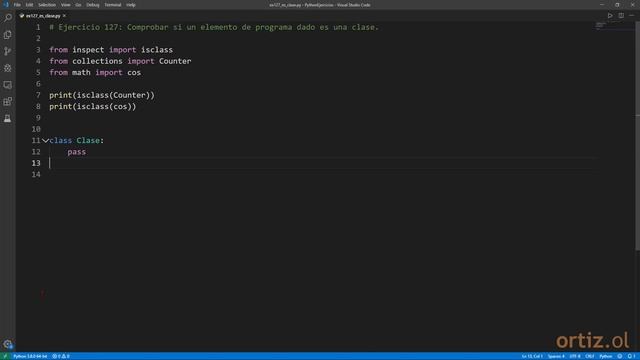Open the File menu
This screenshot has width=640, height=360.
tap(17, 5)
